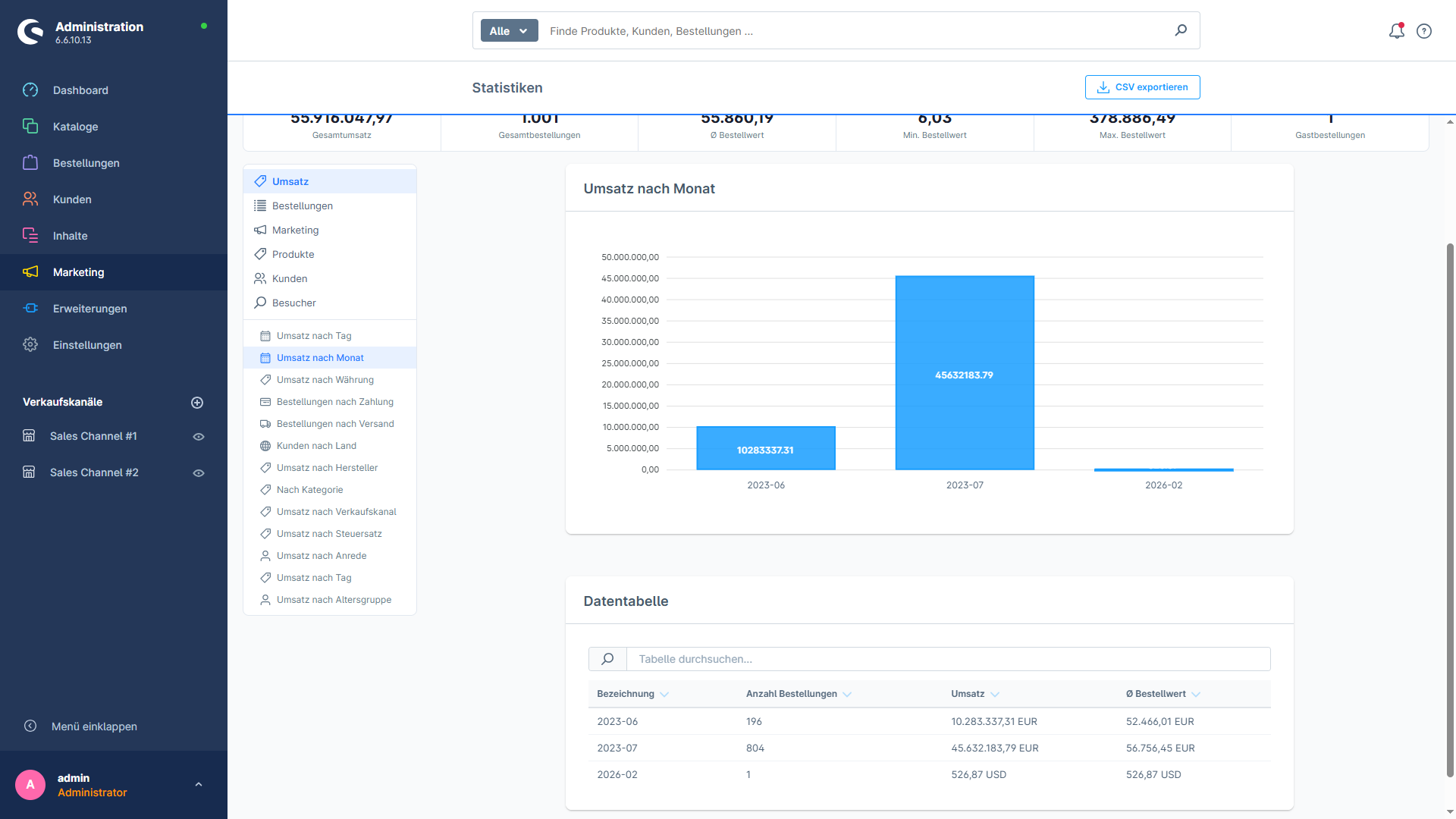1456x819 pixels.
Task: Select Umsatz nach Währung in the list
Action: coord(325,379)
